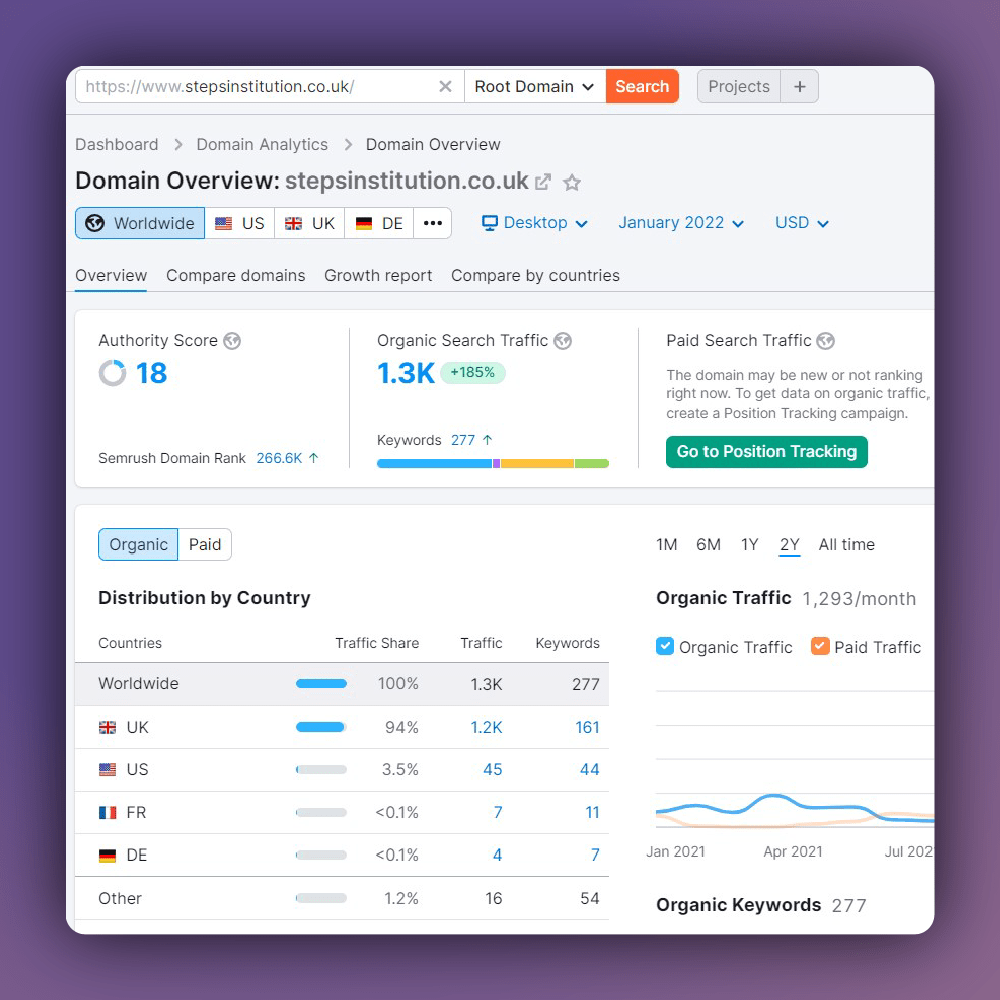The height and width of the screenshot is (1000, 1000).
Task: Click the globe icon beside Paid Search Traffic
Action: coord(826,341)
